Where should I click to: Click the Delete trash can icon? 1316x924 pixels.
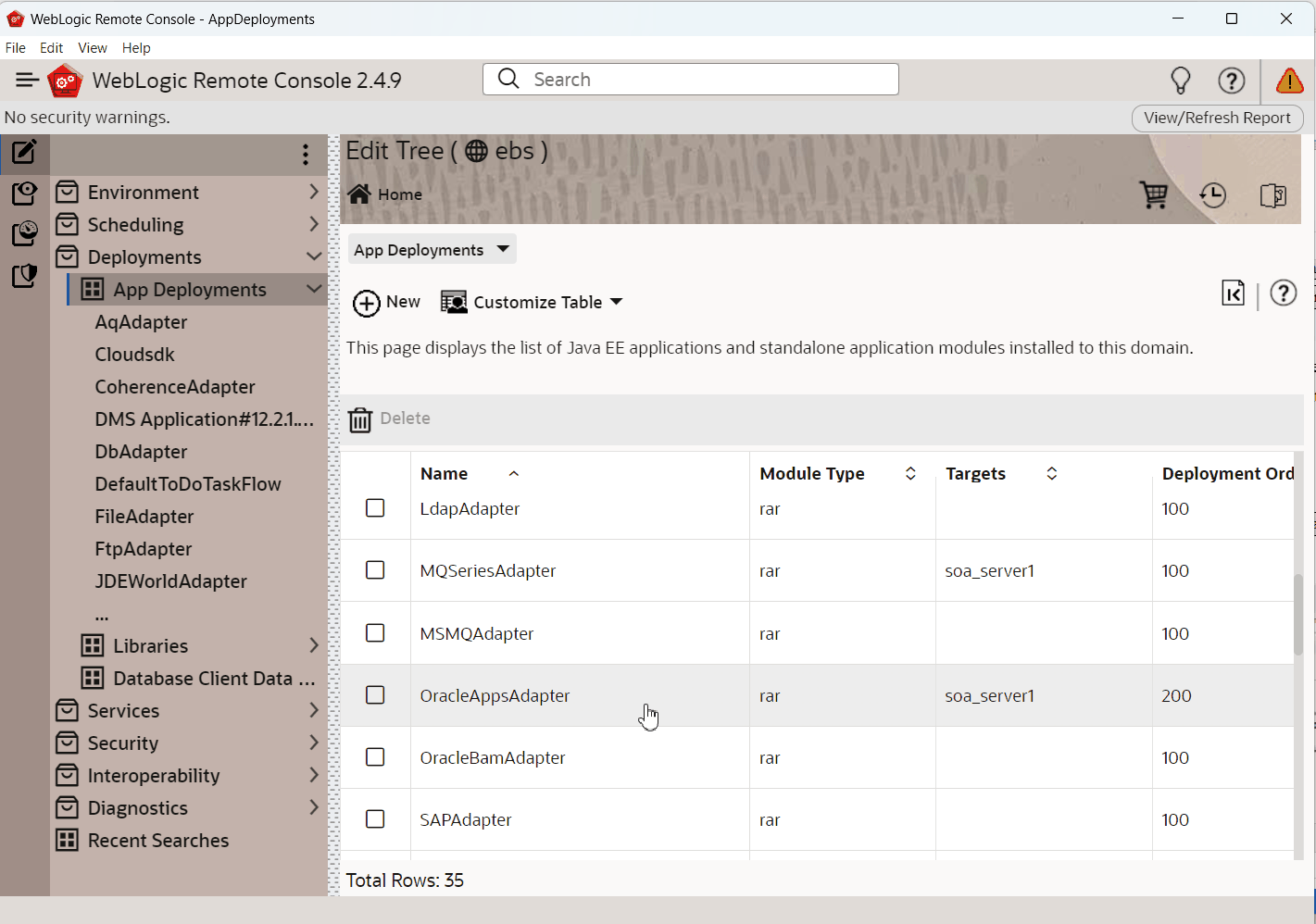[x=360, y=419]
